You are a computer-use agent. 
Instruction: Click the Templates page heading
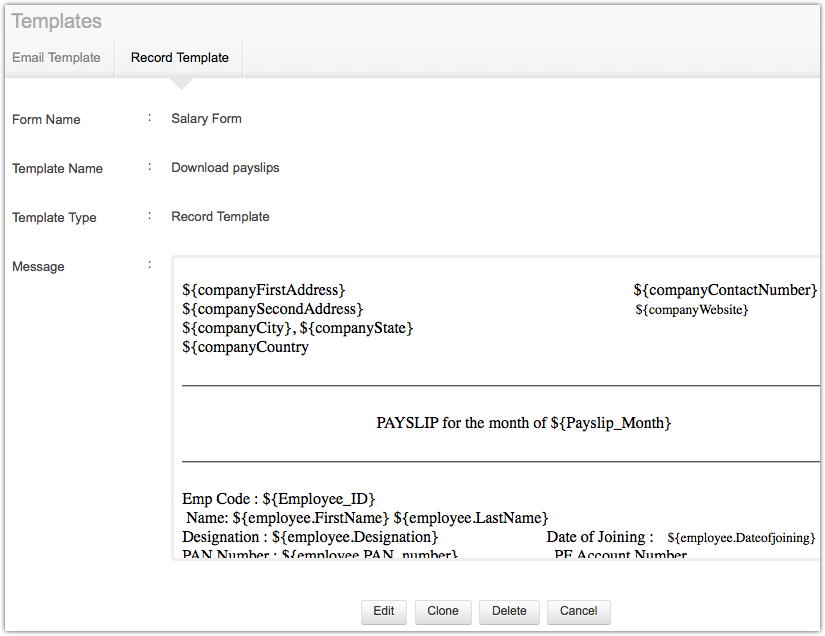click(x=57, y=21)
